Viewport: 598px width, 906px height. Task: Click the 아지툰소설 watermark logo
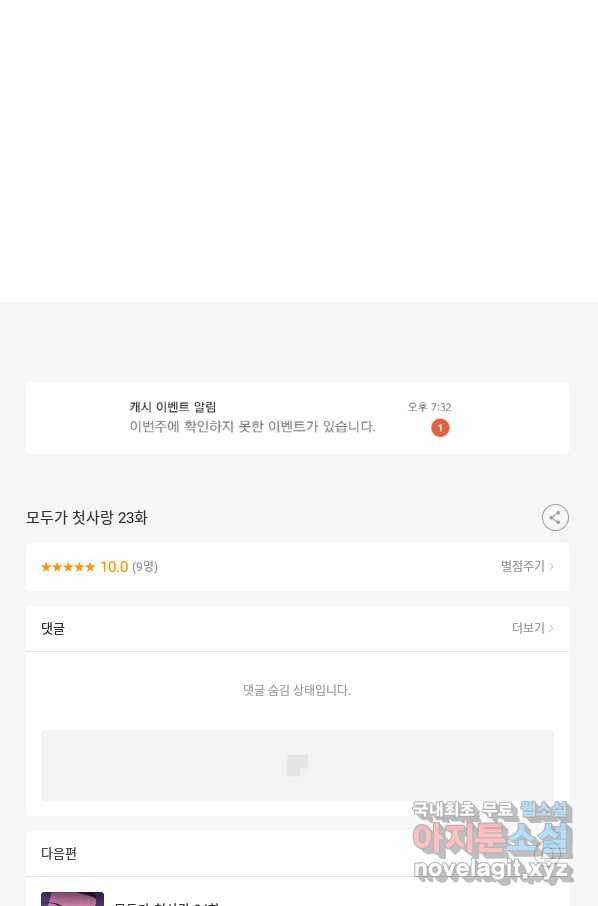492,839
